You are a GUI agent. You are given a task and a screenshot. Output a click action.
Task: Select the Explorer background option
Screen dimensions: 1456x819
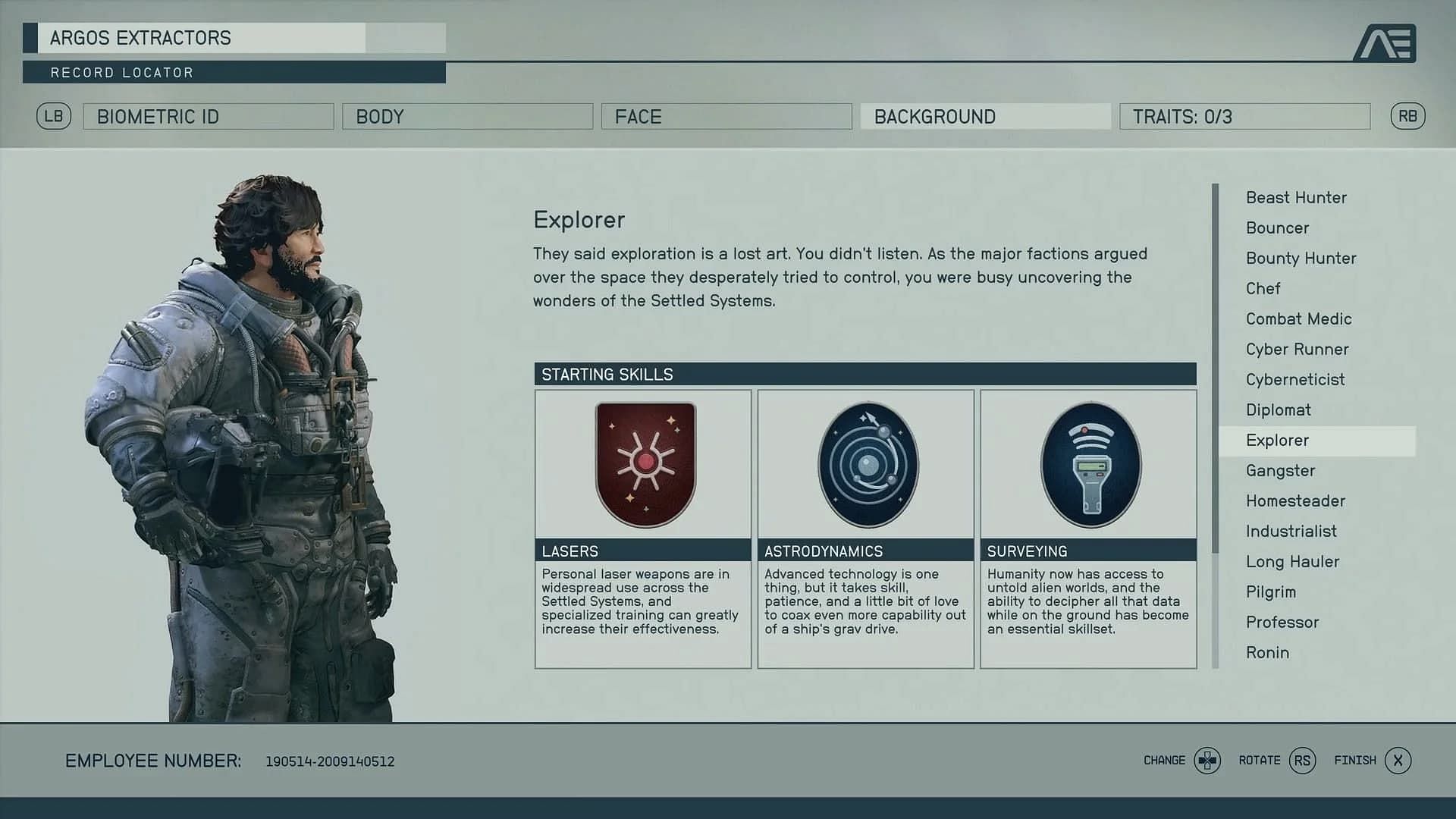[1276, 440]
